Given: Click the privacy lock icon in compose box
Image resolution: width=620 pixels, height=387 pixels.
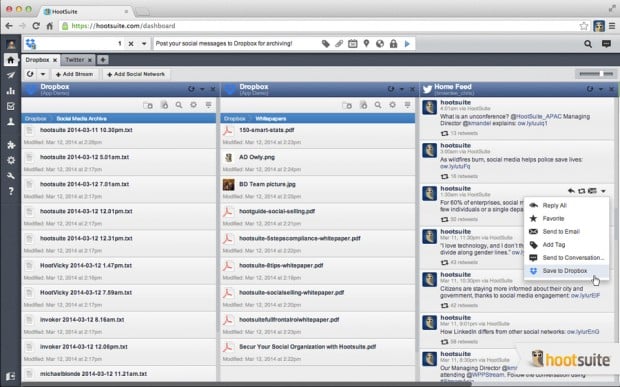Looking at the screenshot, I should [393, 43].
